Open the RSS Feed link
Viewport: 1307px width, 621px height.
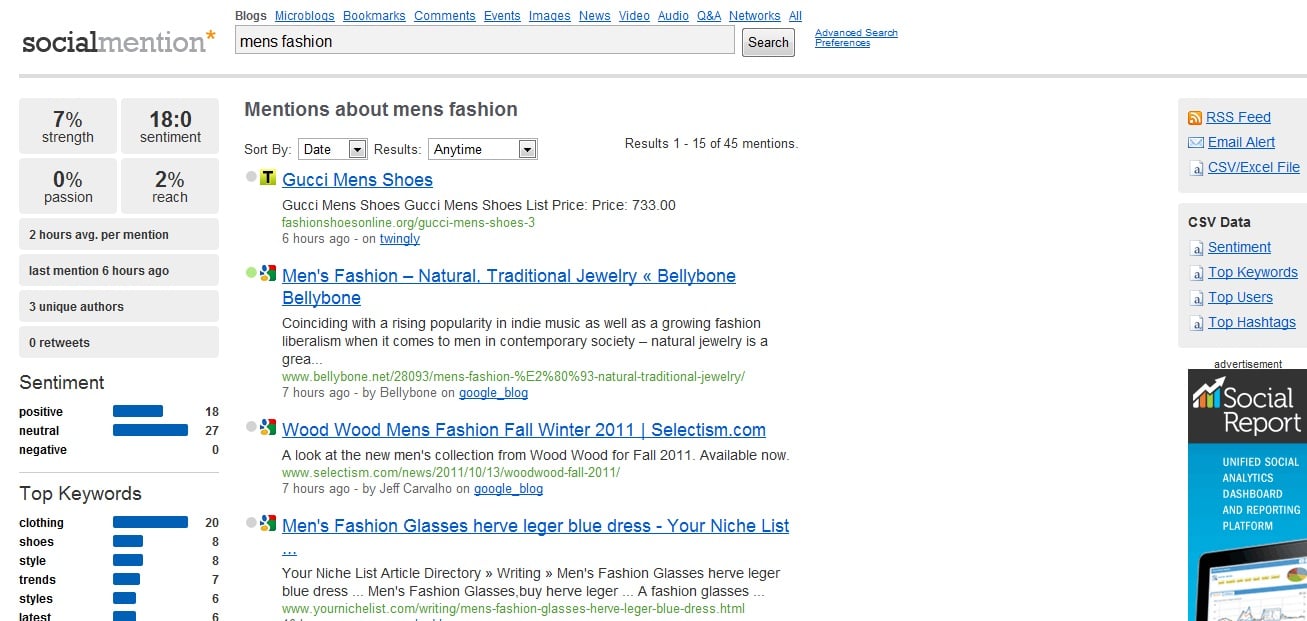pos(1238,117)
